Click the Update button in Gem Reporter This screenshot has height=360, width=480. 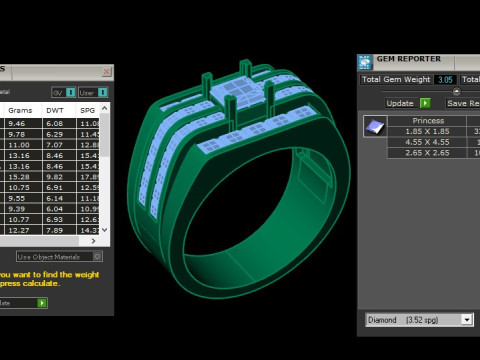point(408,103)
